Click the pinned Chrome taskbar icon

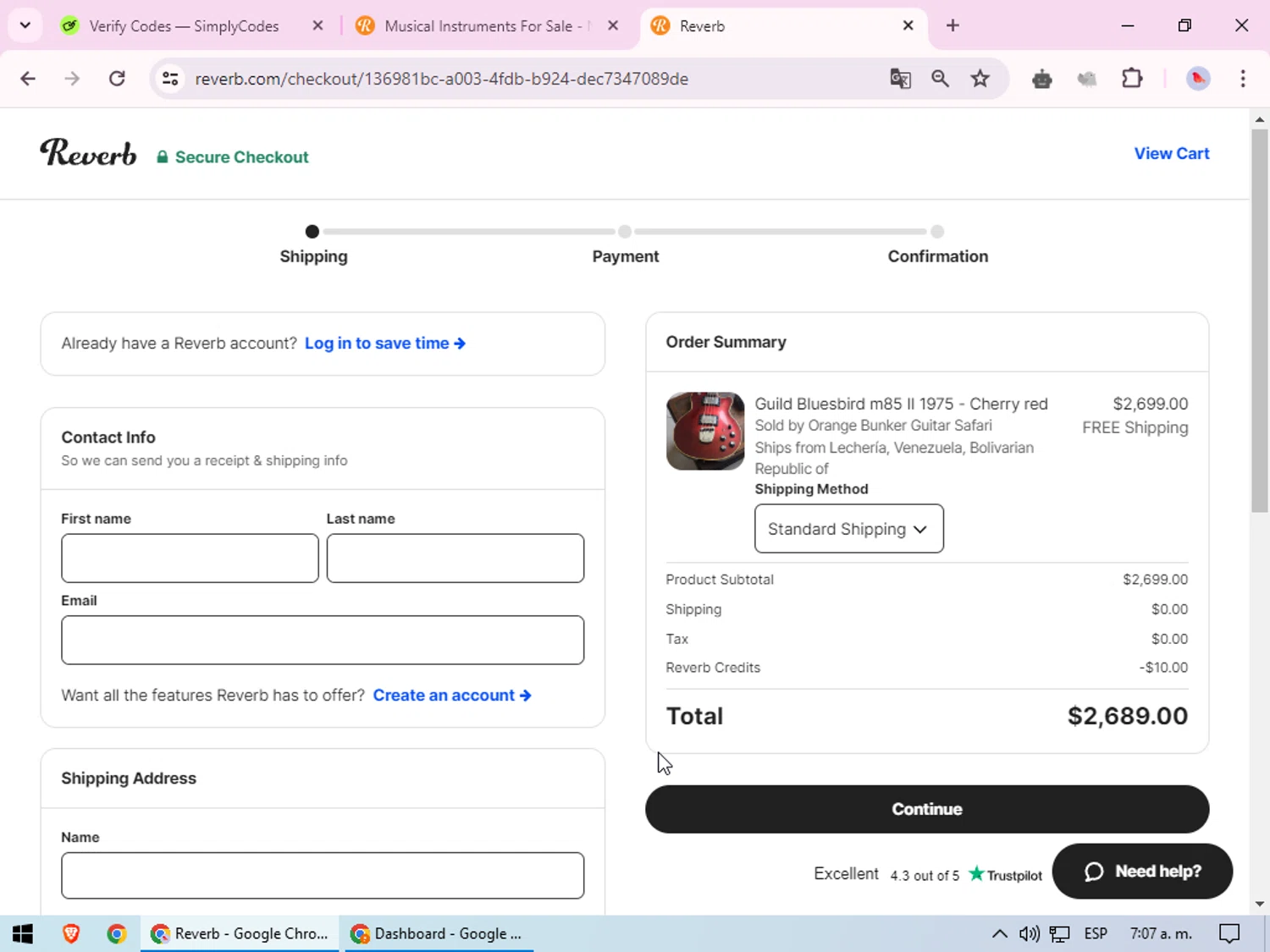tap(117, 933)
